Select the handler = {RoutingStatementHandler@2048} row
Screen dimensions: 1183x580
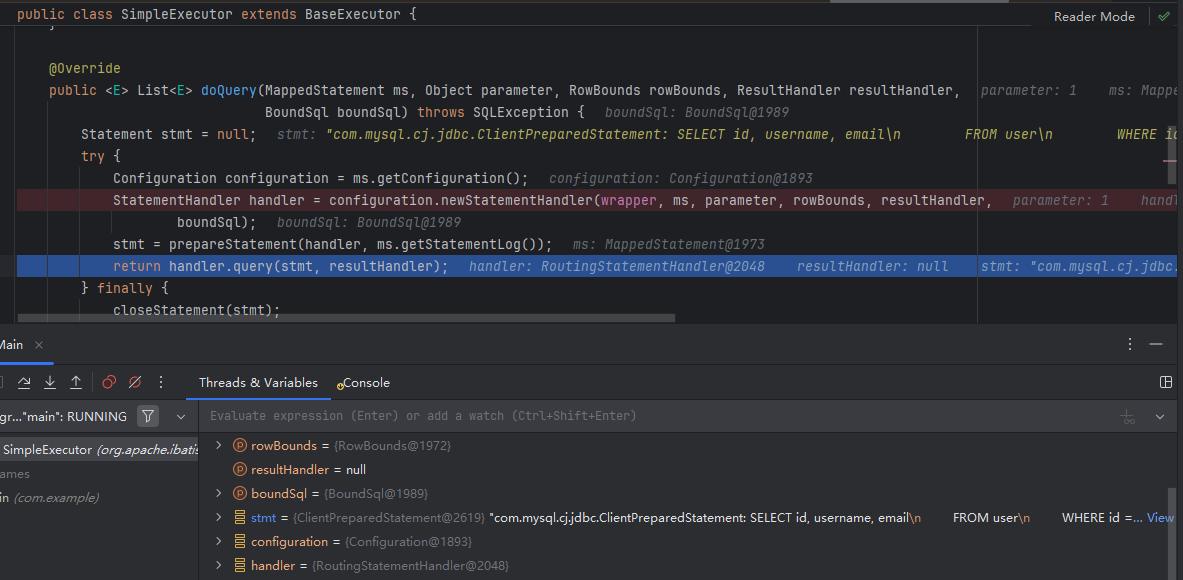[685, 566]
